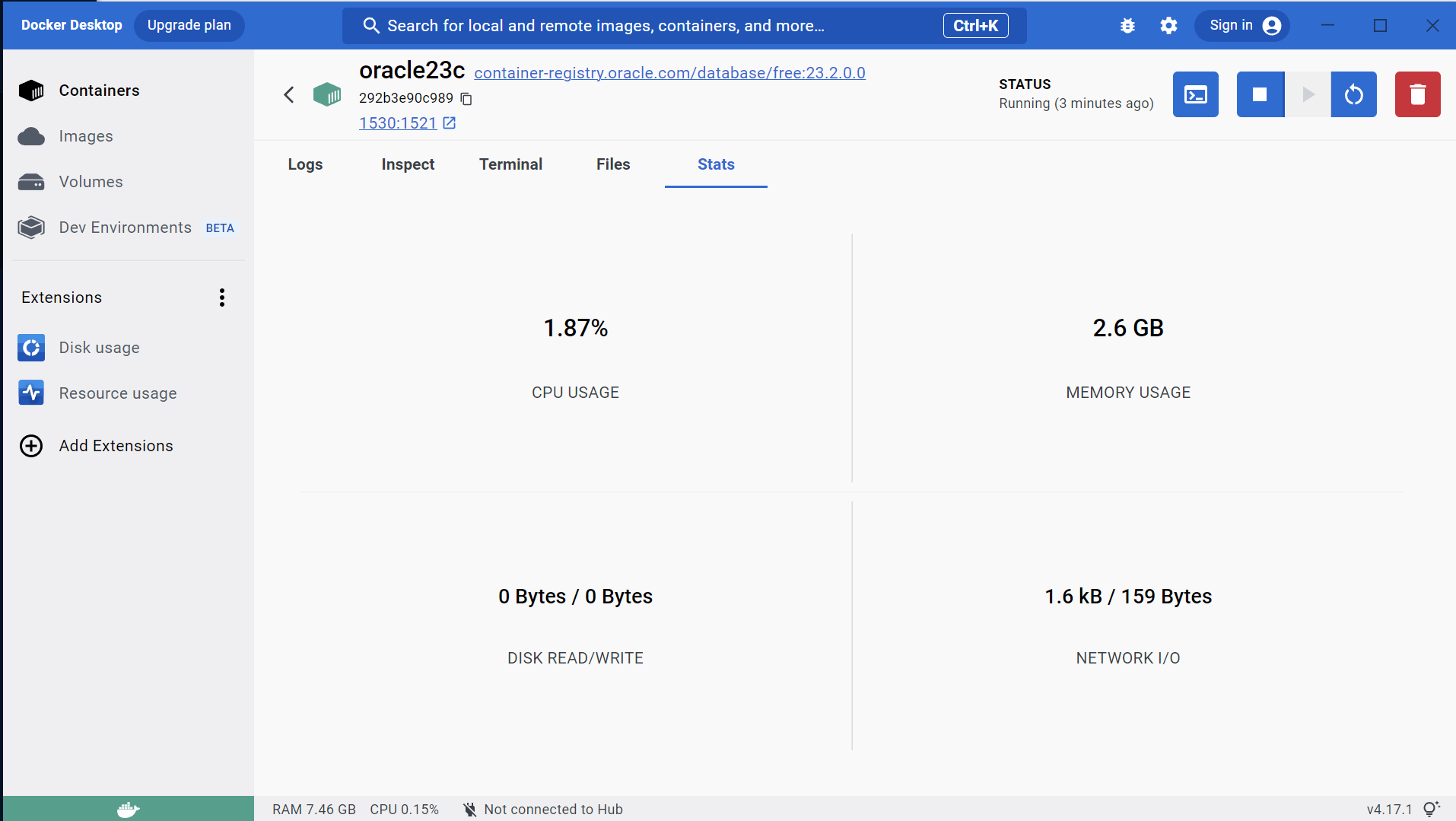Click the 2.6 GB memory usage value

1128,328
